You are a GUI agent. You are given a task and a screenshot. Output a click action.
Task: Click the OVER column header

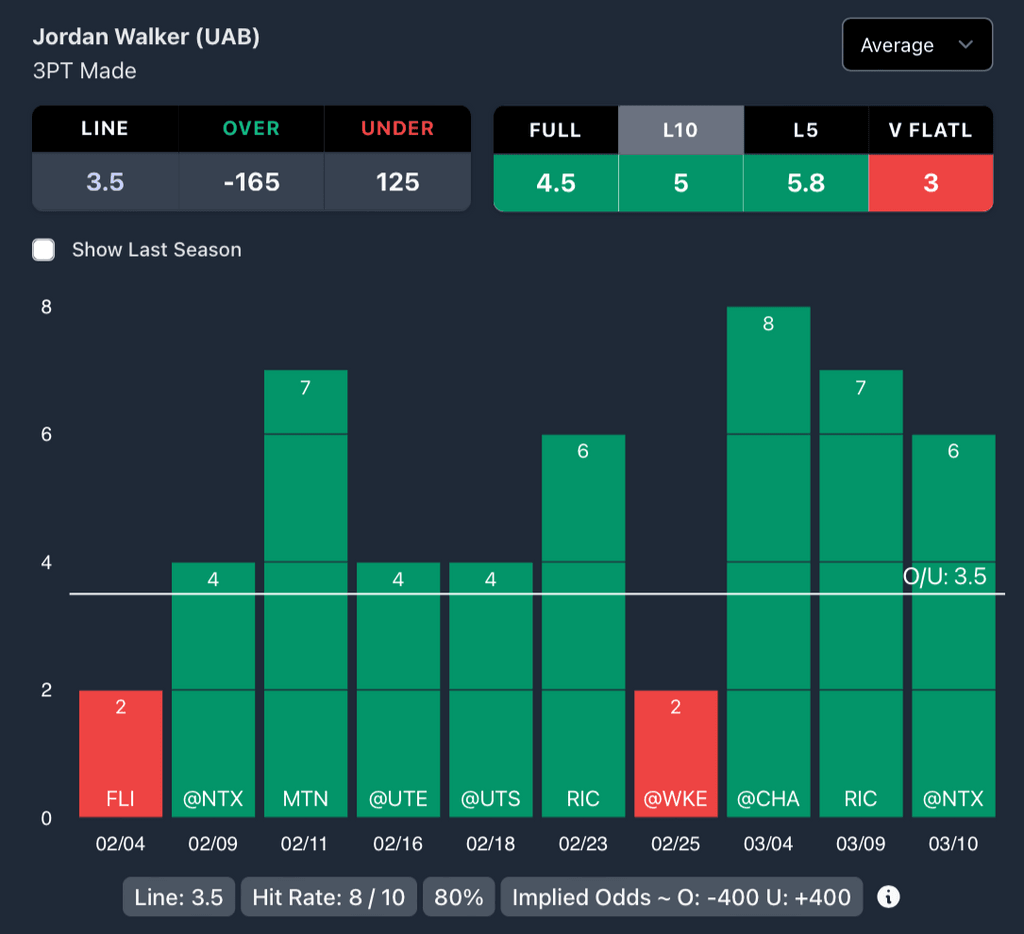(x=251, y=129)
